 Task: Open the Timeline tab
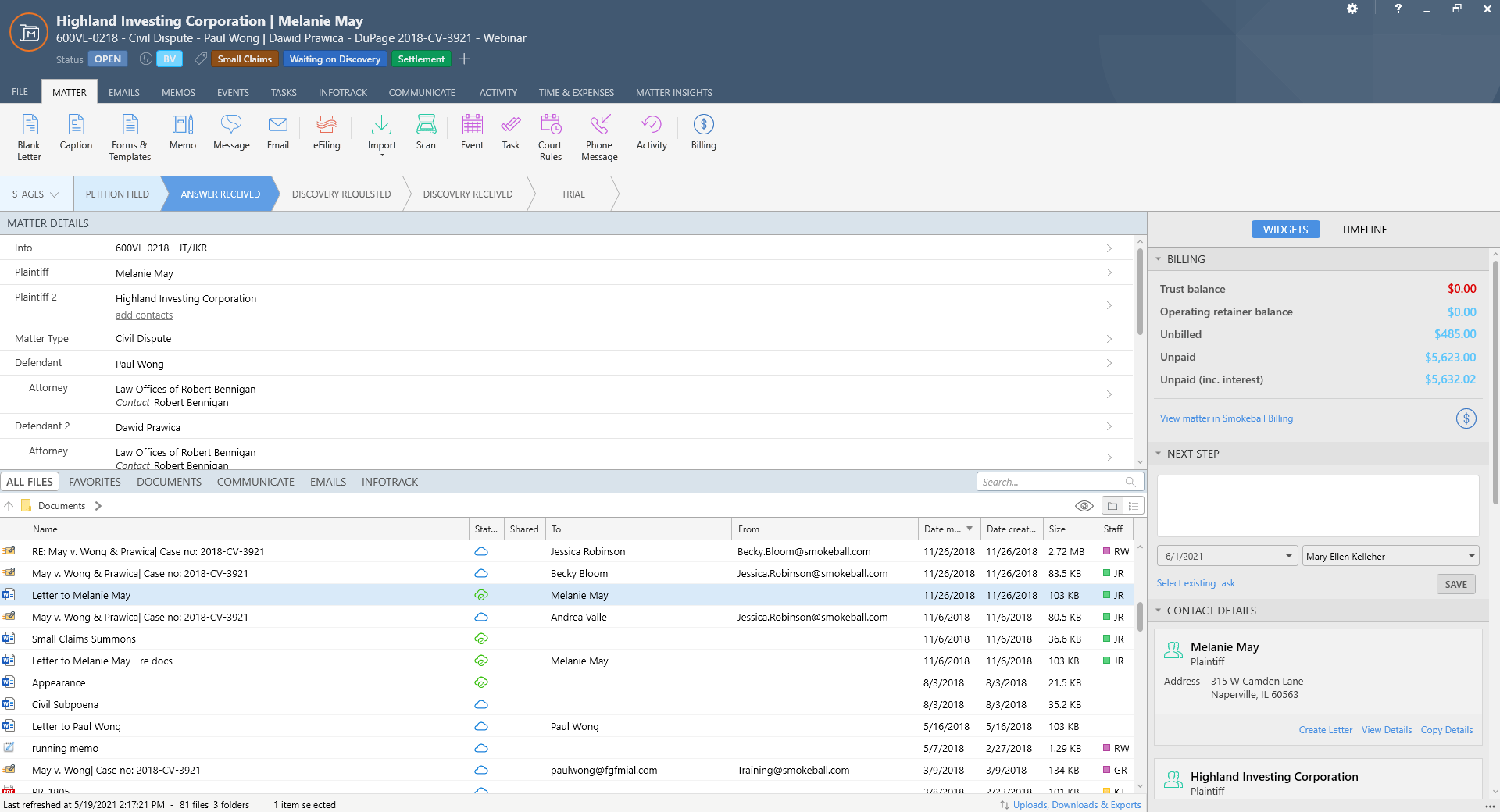pos(1363,230)
